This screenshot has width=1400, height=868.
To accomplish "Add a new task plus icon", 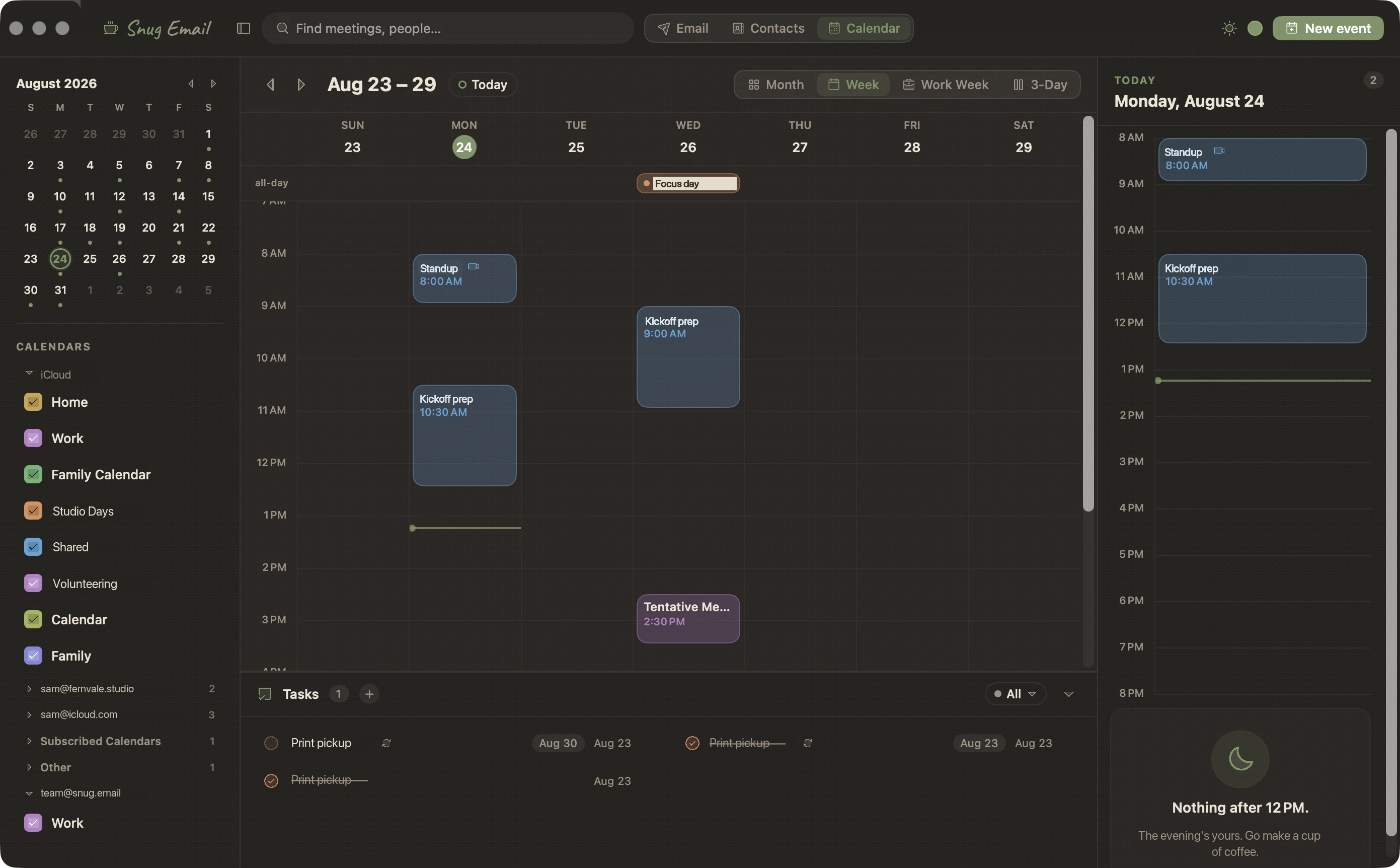I will click(369, 694).
